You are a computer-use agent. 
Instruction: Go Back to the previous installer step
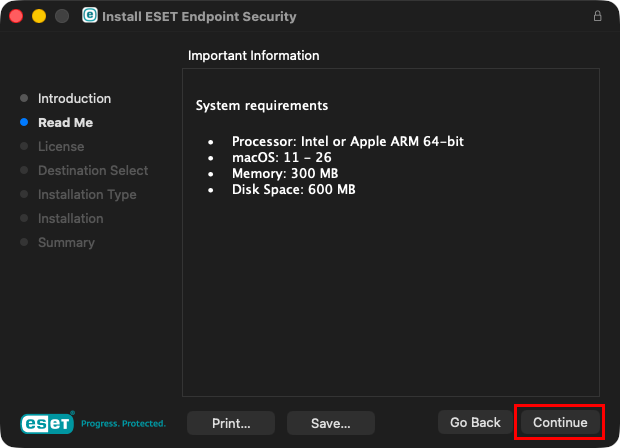(474, 423)
